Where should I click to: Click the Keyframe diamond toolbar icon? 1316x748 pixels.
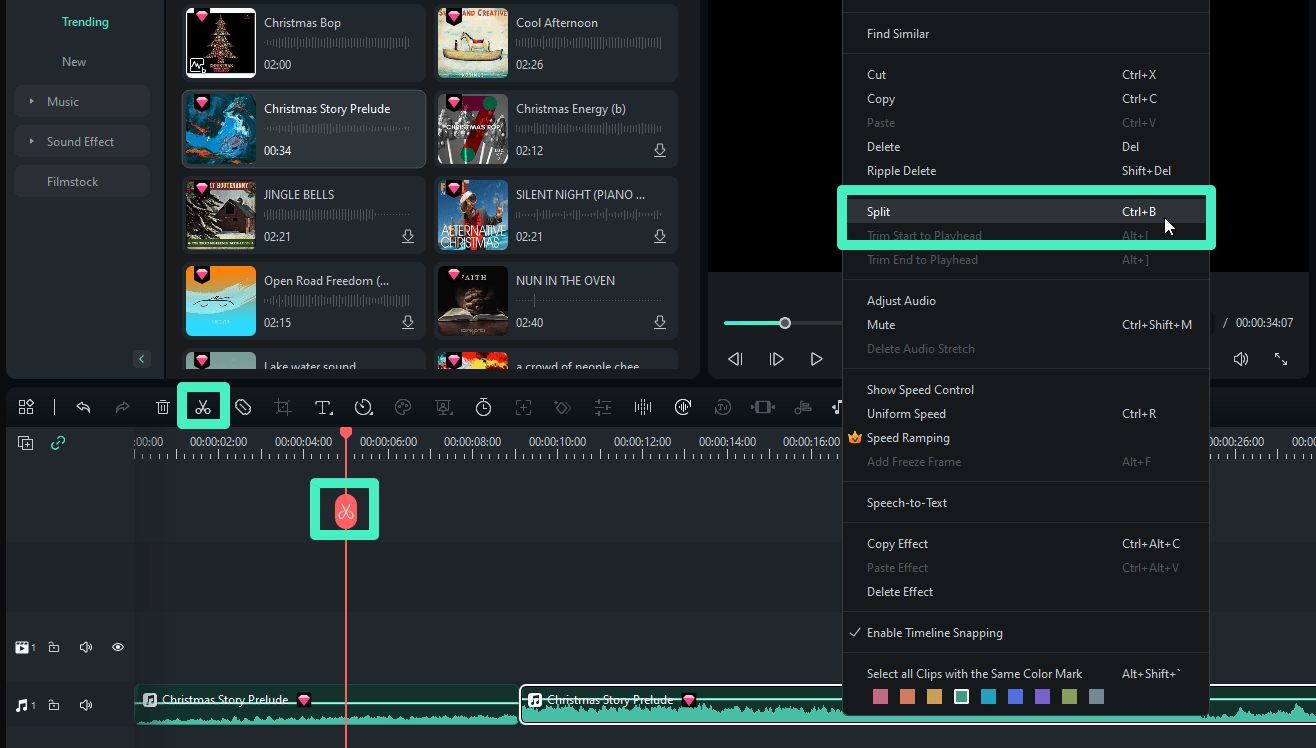point(562,407)
